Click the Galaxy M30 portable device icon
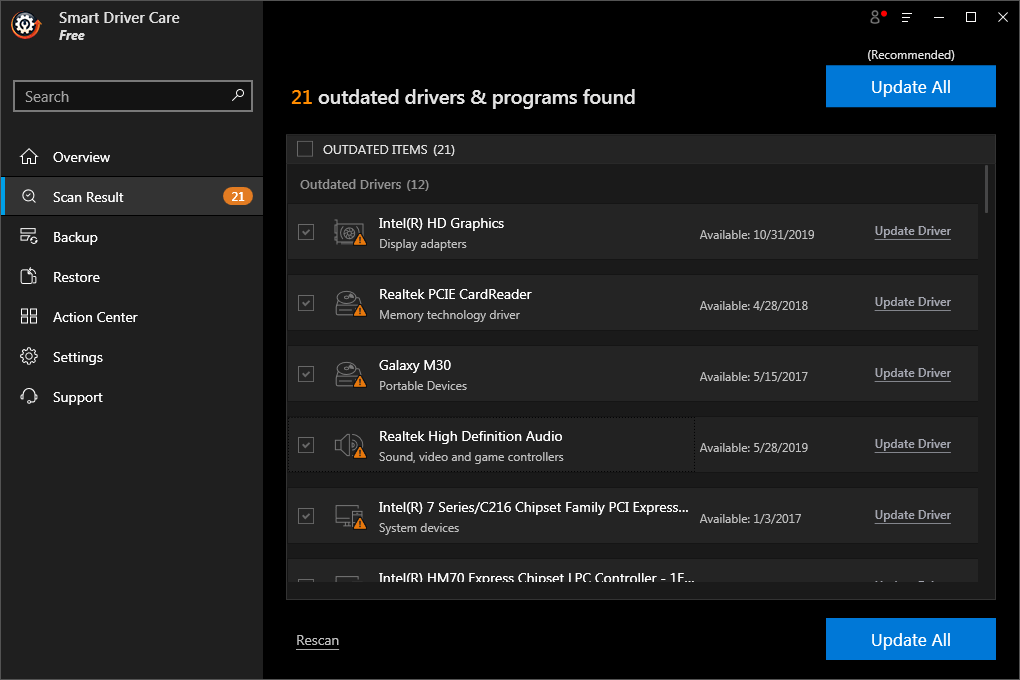Screen dimensions: 1020x680 pos(349,375)
